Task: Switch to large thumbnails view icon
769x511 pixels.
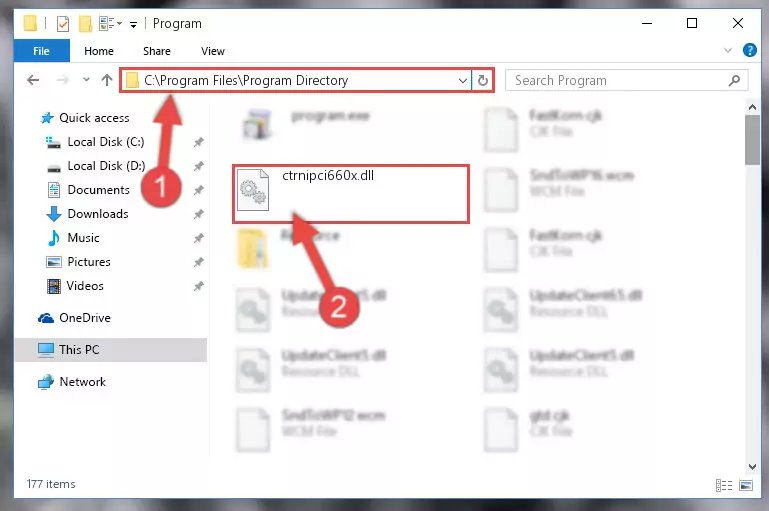Action: [746, 485]
